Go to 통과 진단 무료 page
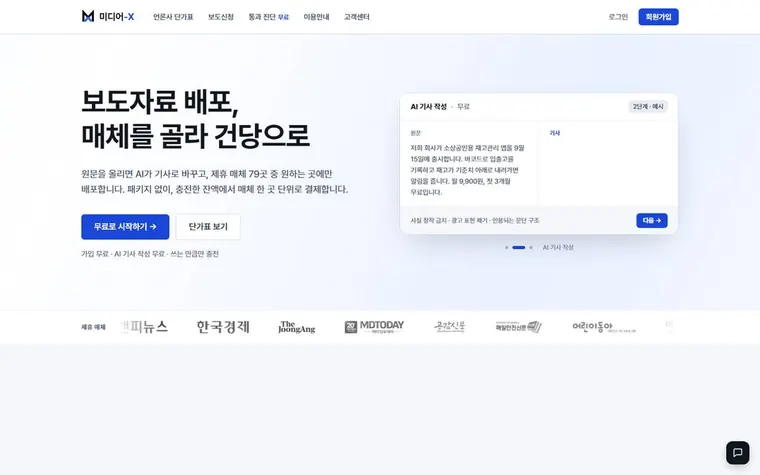This screenshot has width=760, height=475. click(x=269, y=17)
